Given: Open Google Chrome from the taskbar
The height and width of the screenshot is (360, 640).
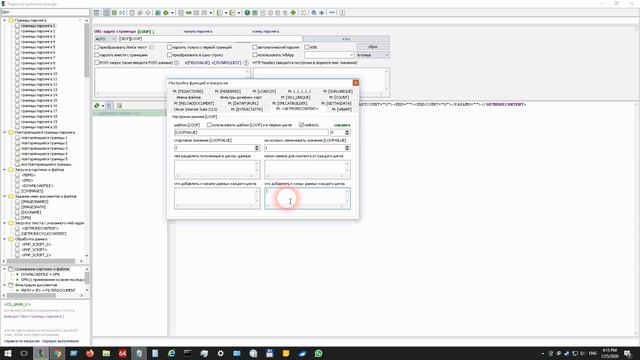Looking at the screenshot, I should click(58, 353).
